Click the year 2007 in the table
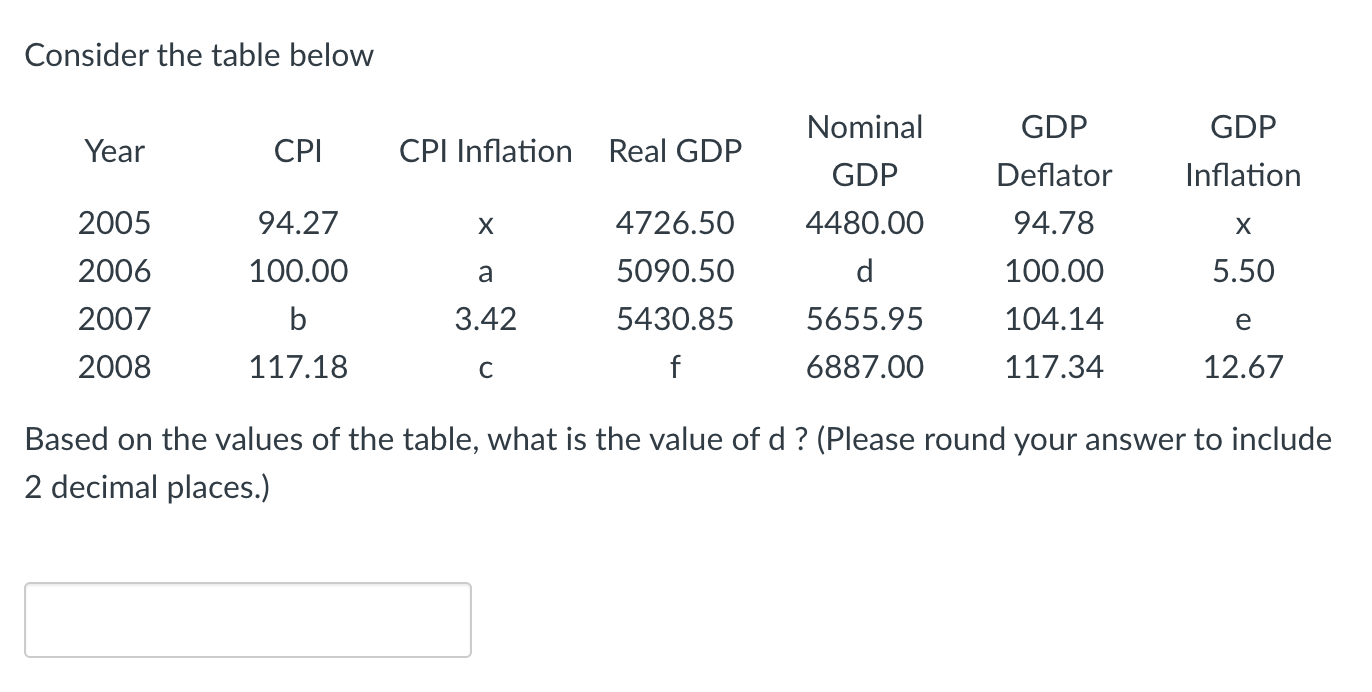The width and height of the screenshot is (1372, 692). 114,319
